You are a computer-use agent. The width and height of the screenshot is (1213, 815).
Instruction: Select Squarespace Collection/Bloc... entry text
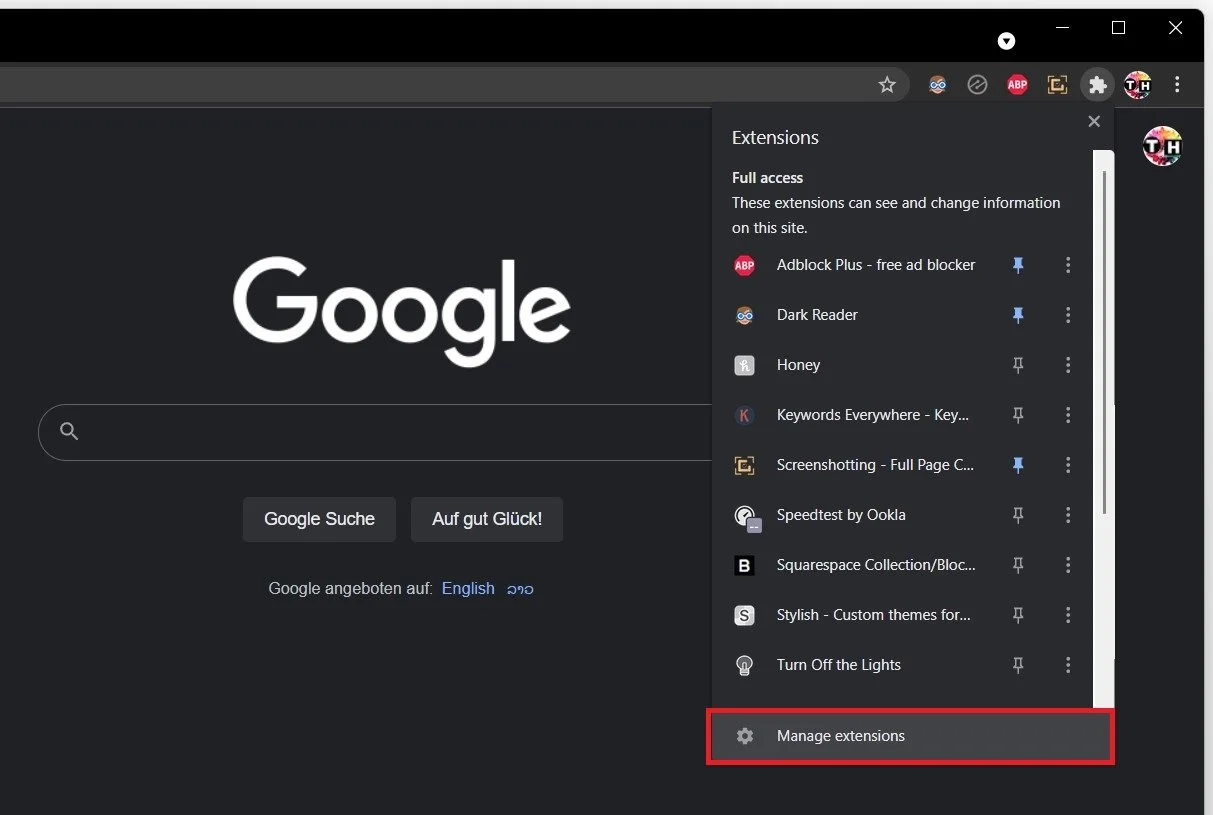876,565
